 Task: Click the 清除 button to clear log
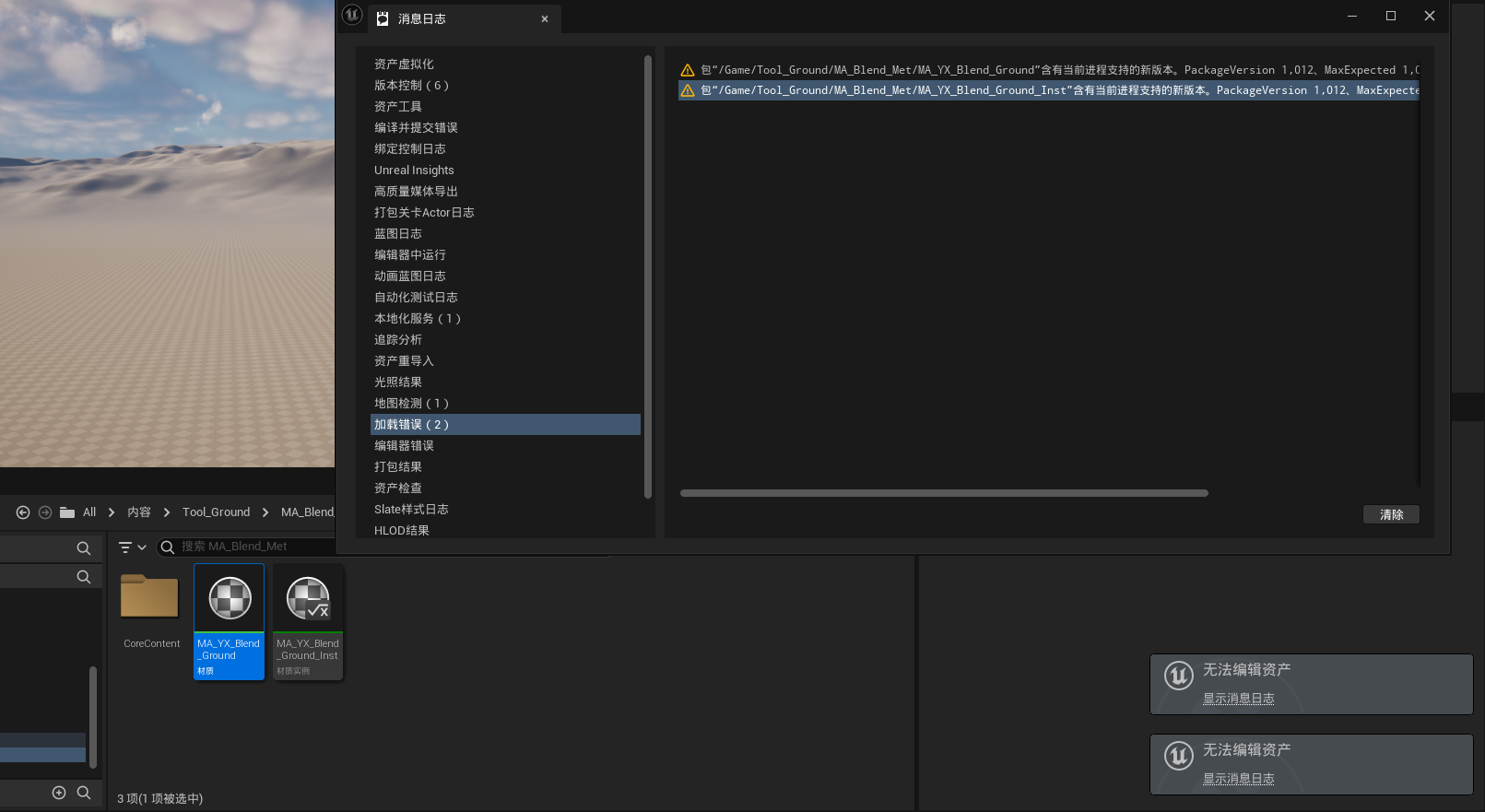[1391, 514]
